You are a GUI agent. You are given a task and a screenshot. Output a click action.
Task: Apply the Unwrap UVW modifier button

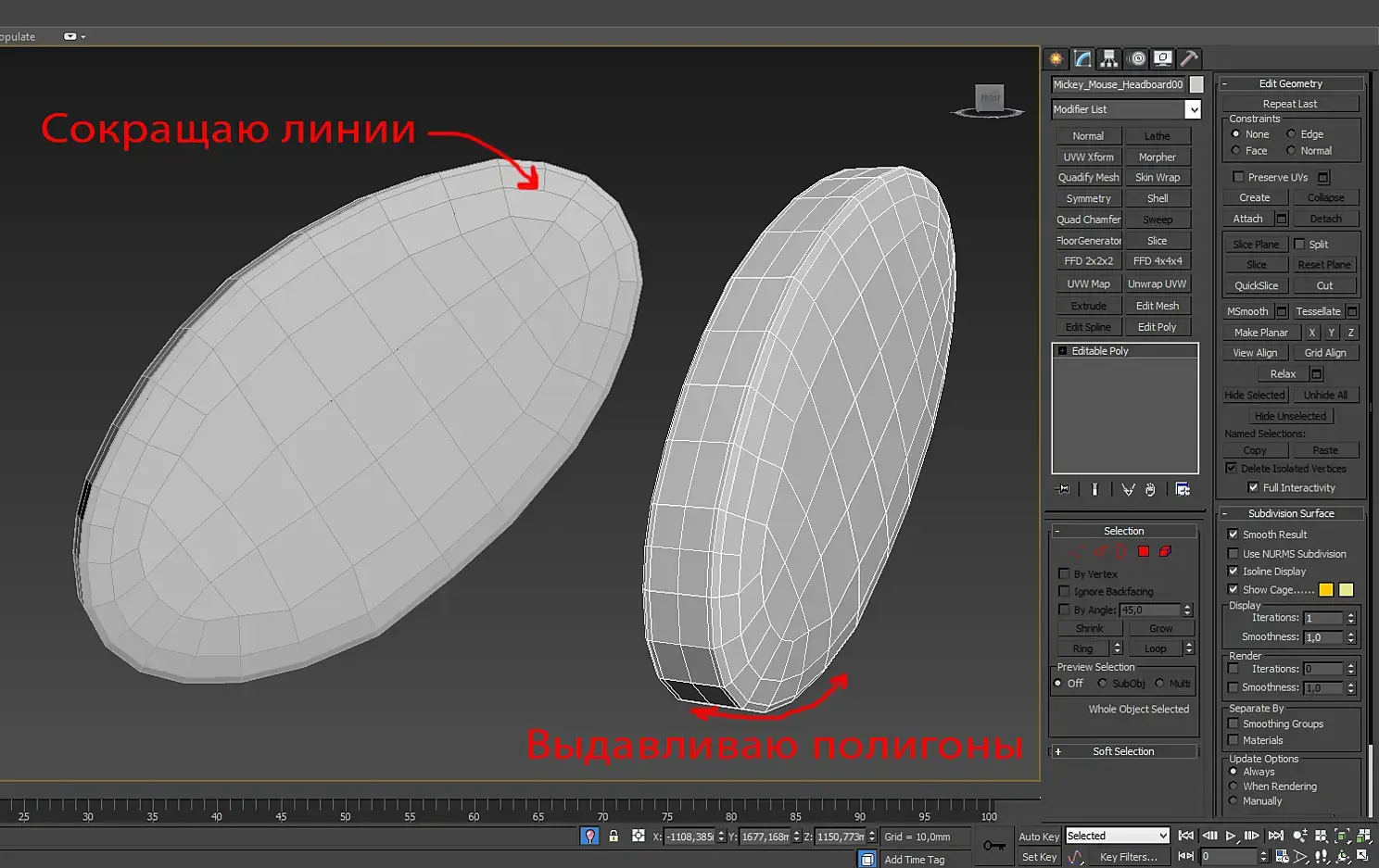[x=1157, y=283]
